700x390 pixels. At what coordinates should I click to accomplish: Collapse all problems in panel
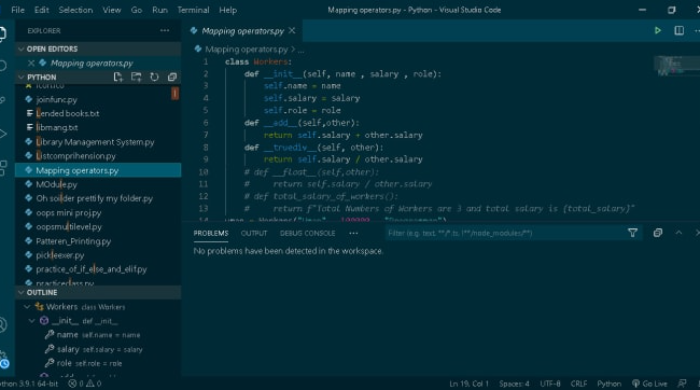pyautogui.click(x=658, y=232)
